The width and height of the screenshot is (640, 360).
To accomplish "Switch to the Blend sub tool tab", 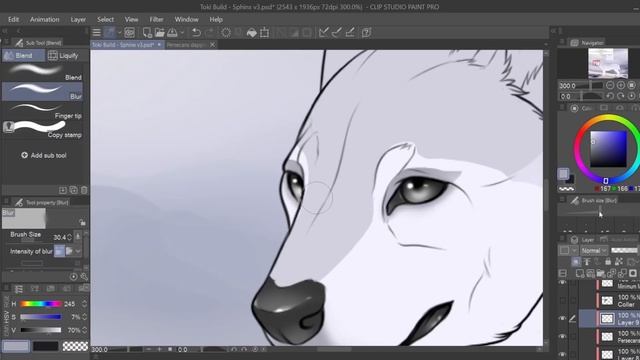I will 23,56.
